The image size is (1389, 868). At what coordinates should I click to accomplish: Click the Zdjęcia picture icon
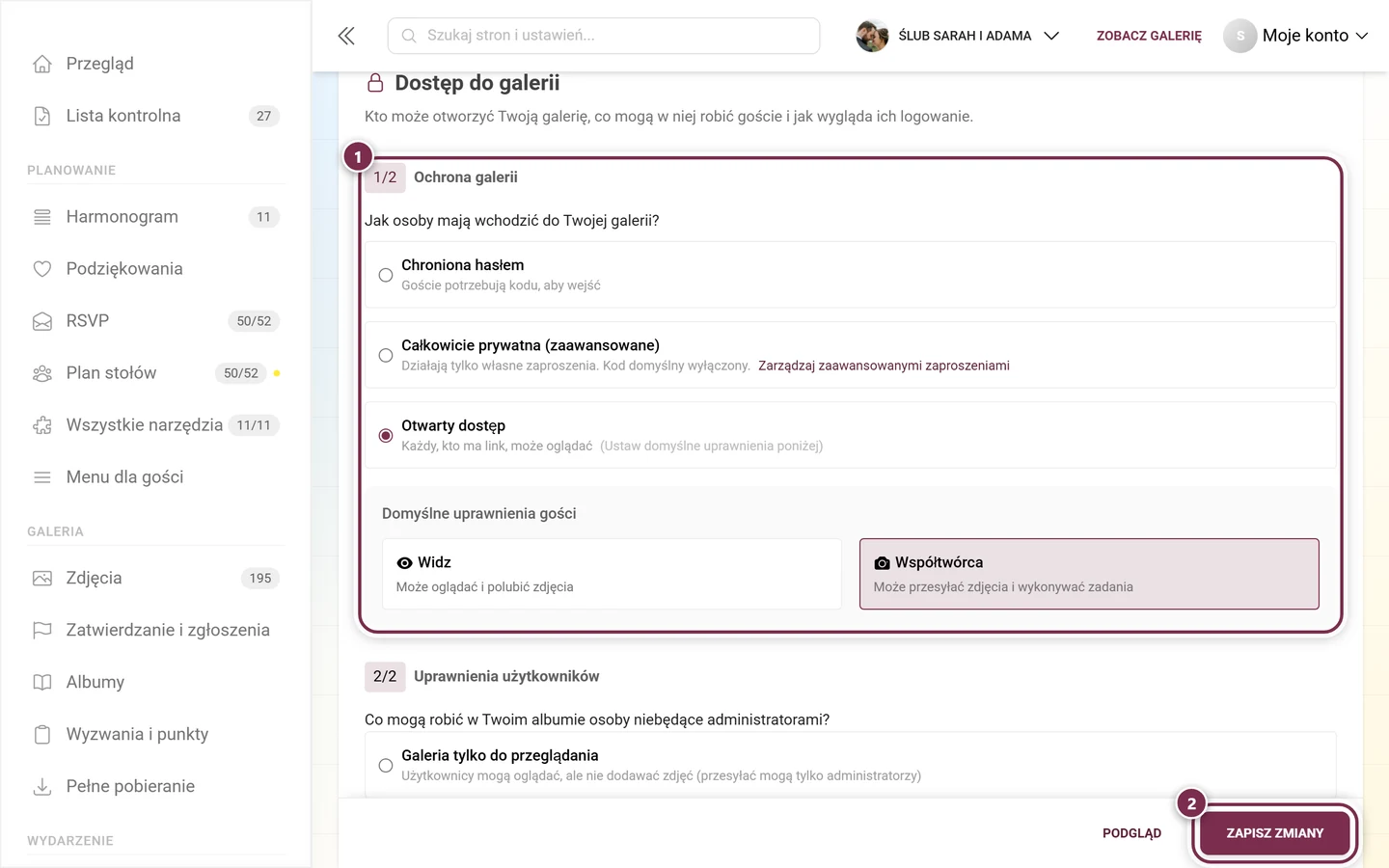point(42,579)
